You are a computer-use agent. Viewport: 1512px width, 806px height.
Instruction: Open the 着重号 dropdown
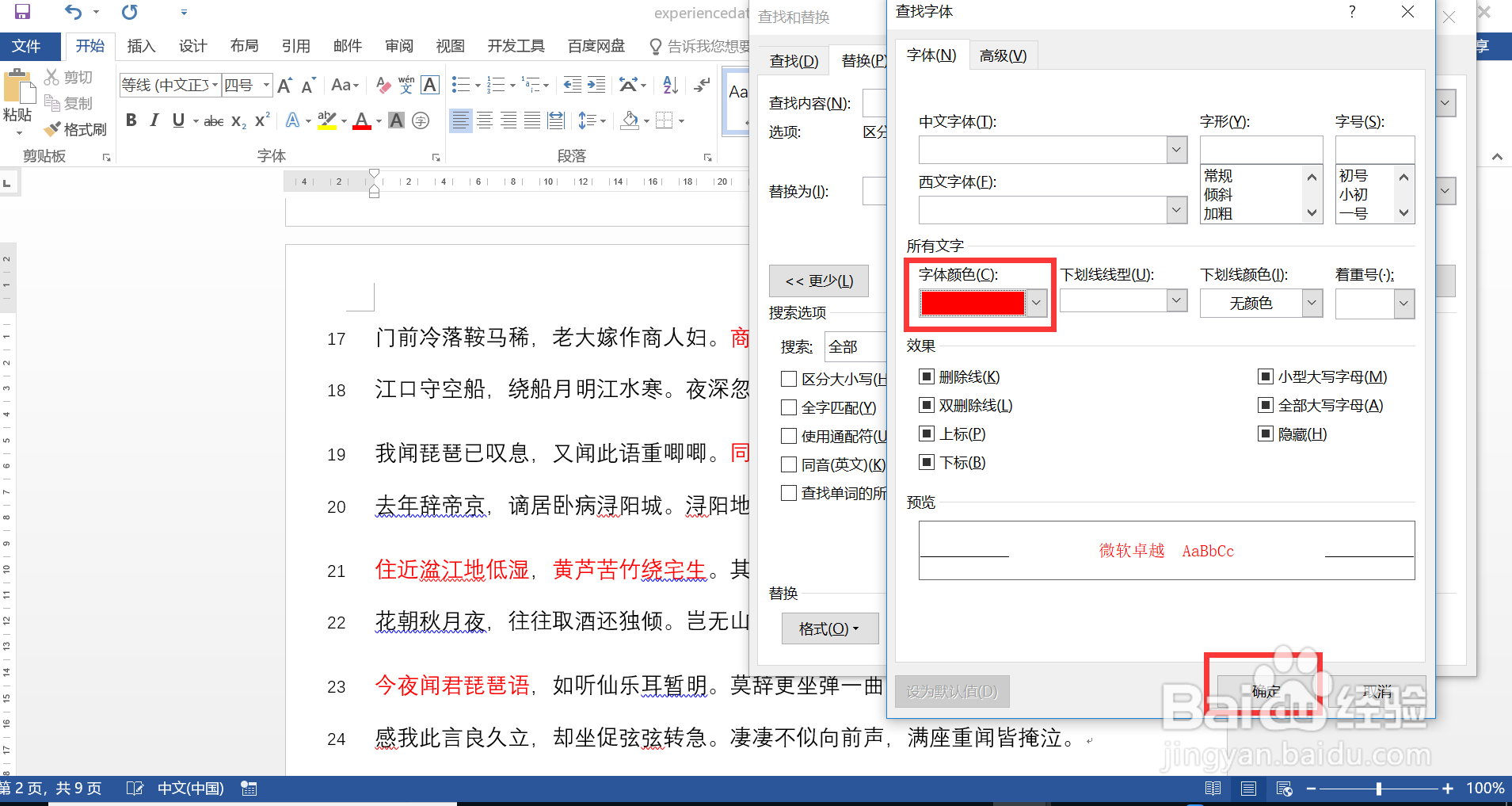[1404, 304]
